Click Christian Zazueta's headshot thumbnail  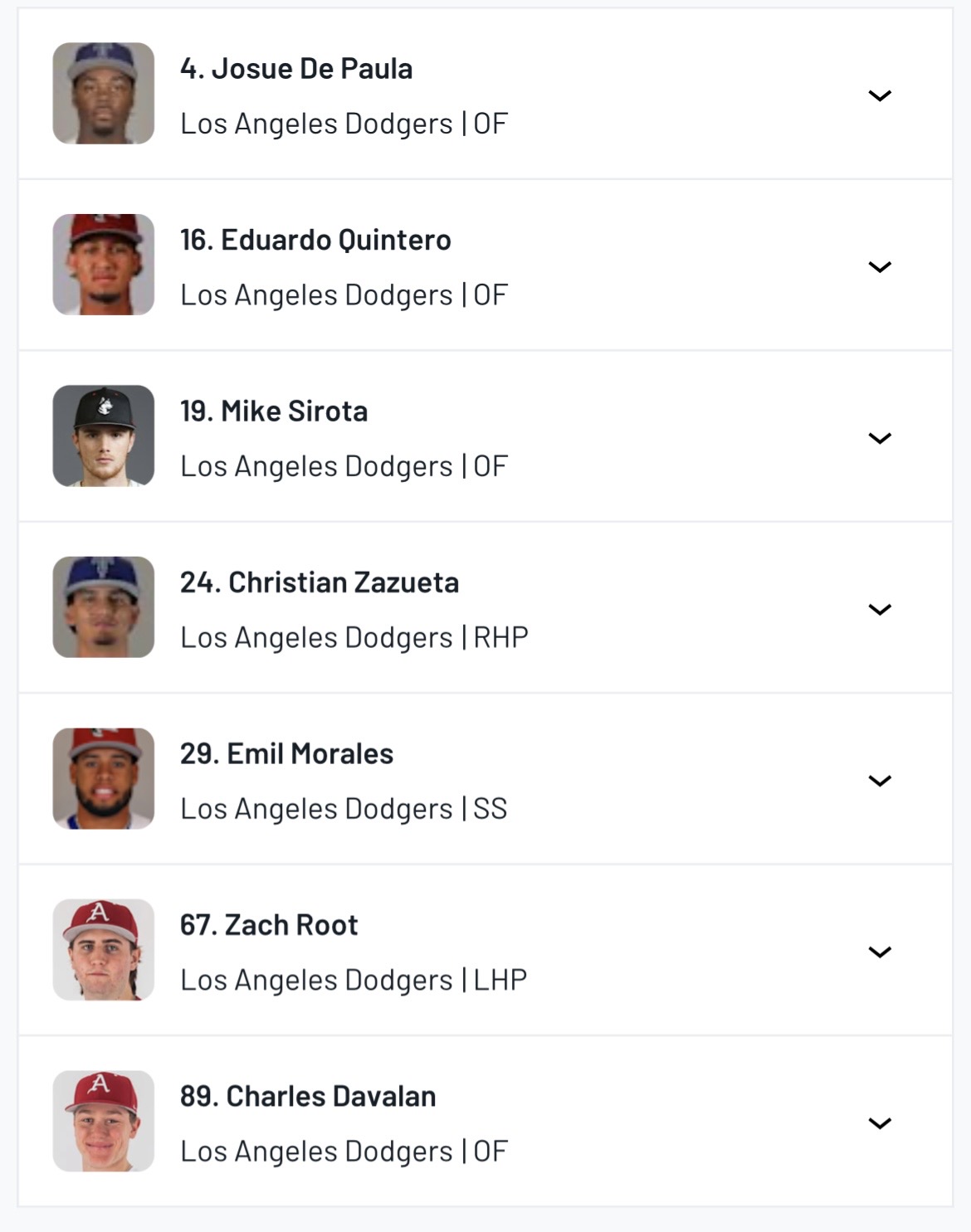(x=104, y=607)
